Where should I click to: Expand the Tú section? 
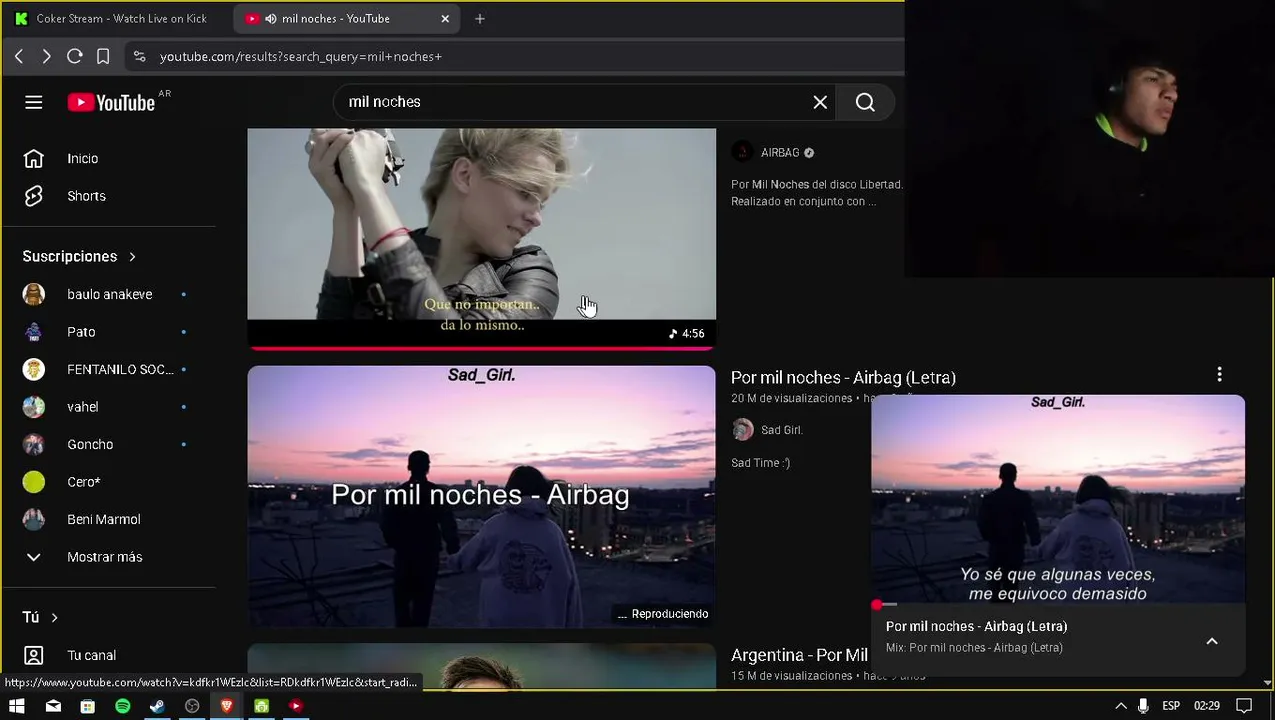click(40, 617)
